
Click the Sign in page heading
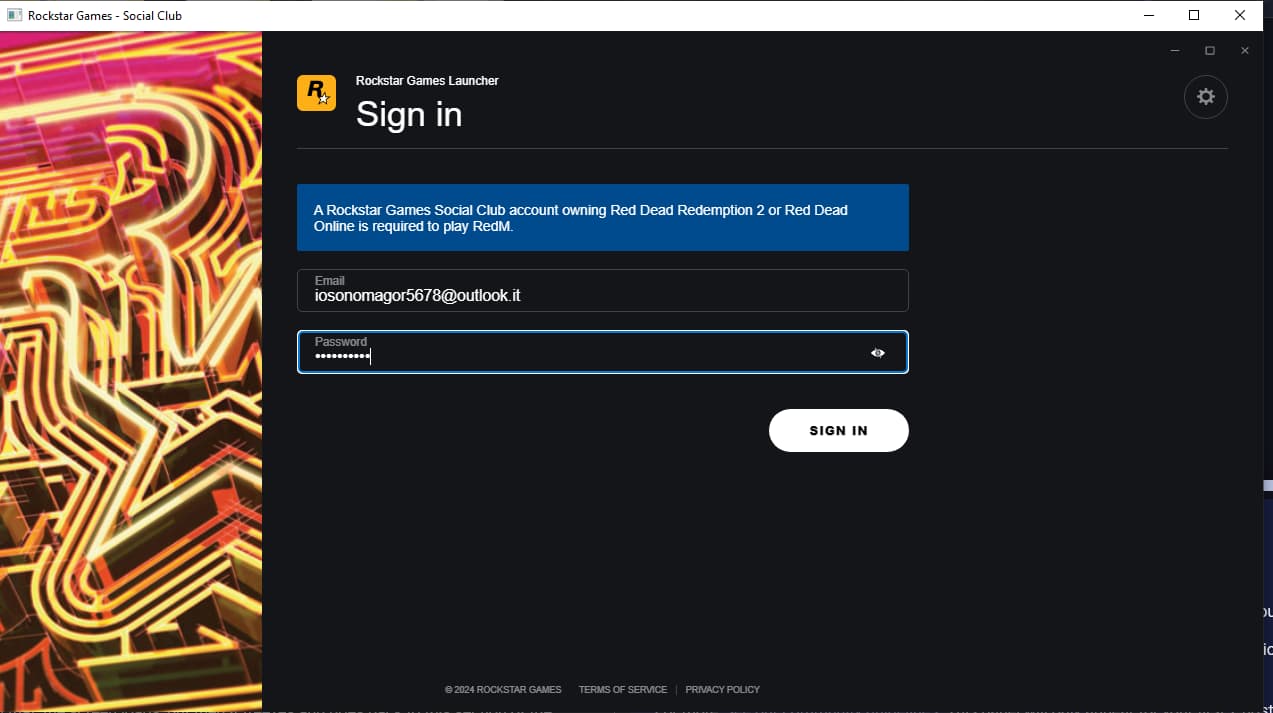pyautogui.click(x=408, y=114)
